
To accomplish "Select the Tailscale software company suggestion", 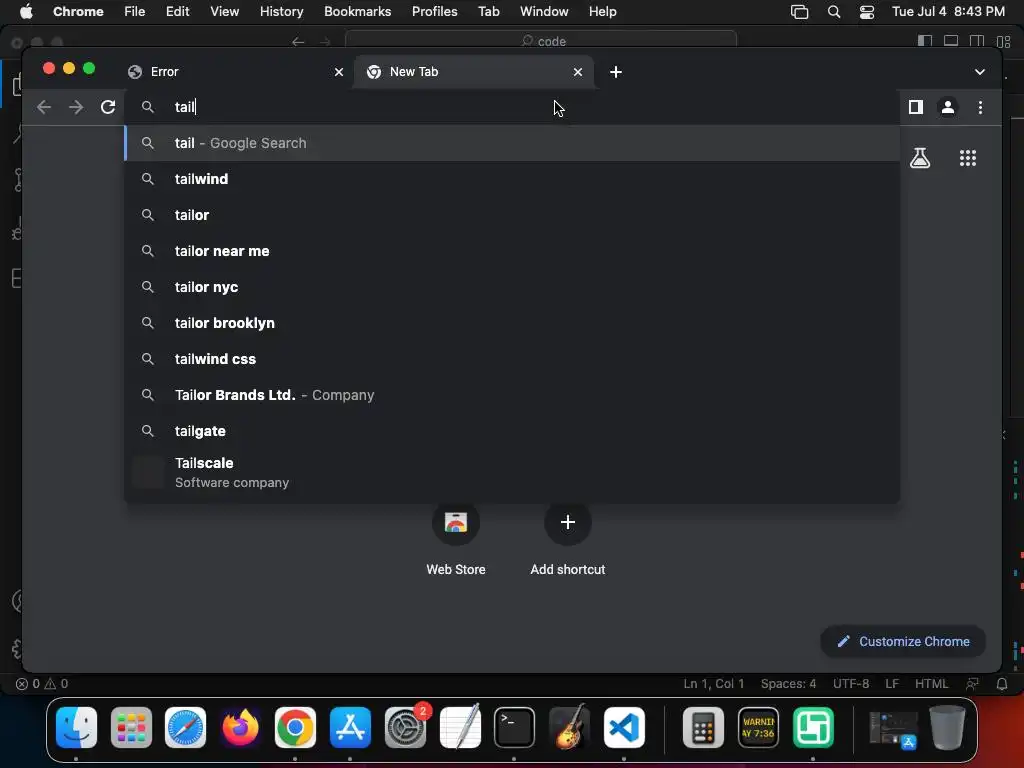I will (x=513, y=473).
